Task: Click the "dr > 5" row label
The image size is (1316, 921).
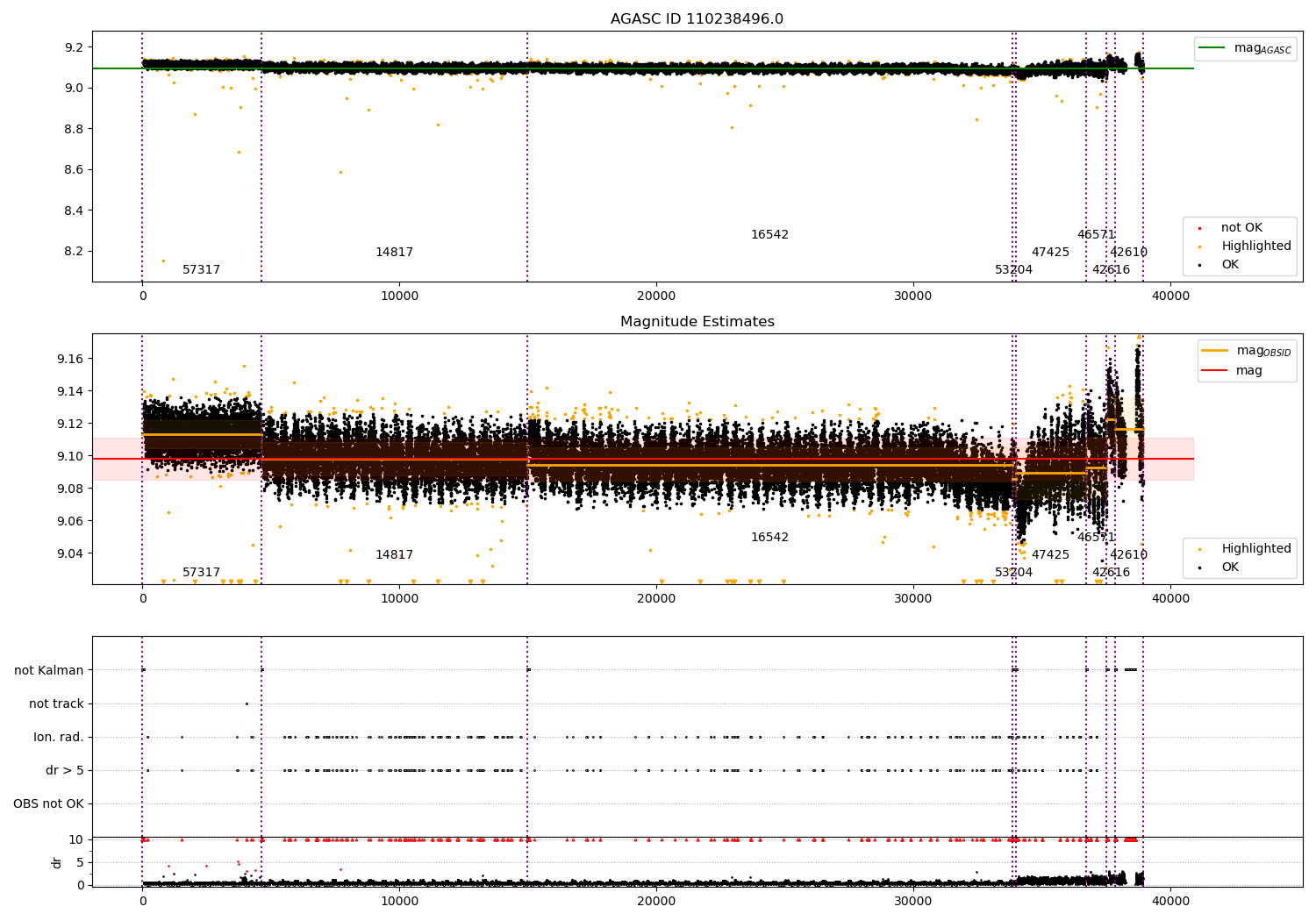Action: click(x=65, y=770)
